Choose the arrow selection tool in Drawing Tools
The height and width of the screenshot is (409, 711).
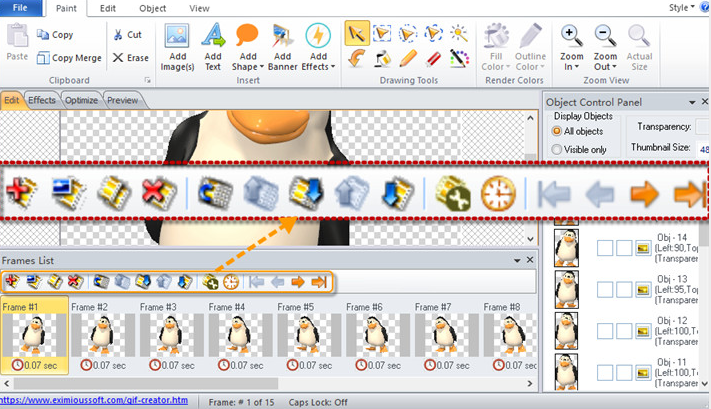pos(355,34)
